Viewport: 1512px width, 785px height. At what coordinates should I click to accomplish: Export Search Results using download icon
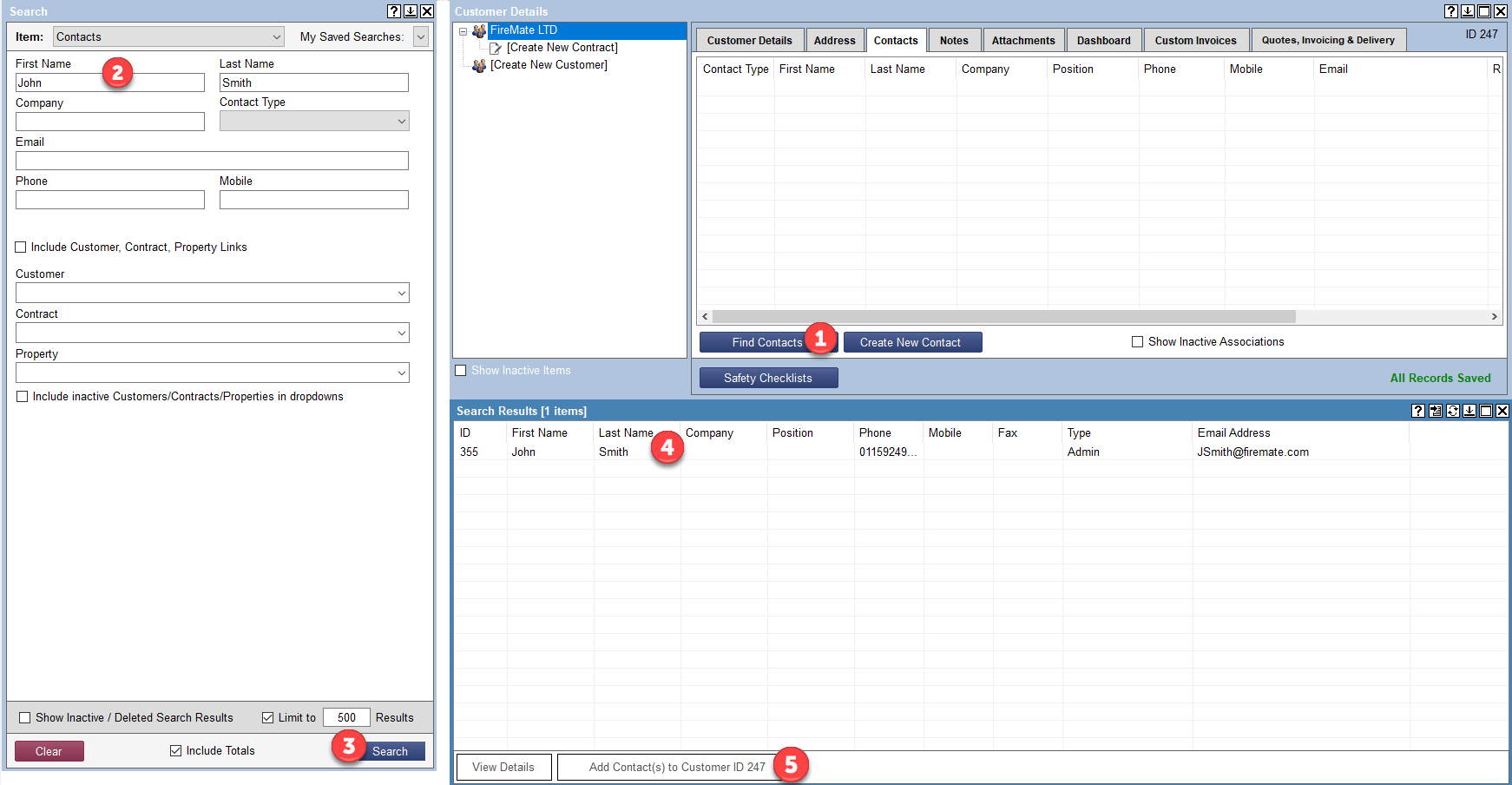point(1469,411)
